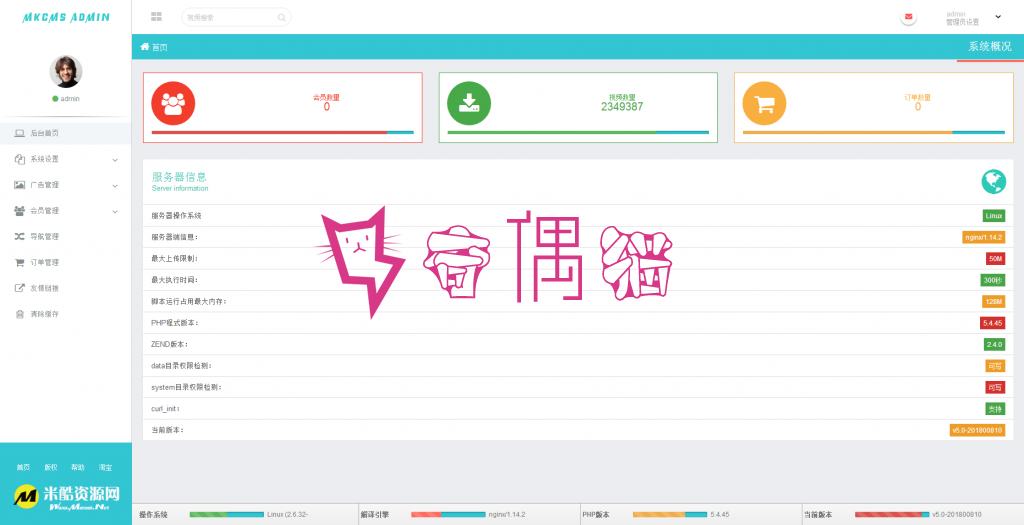Click the 会员数量 progress bar

(x=283, y=132)
